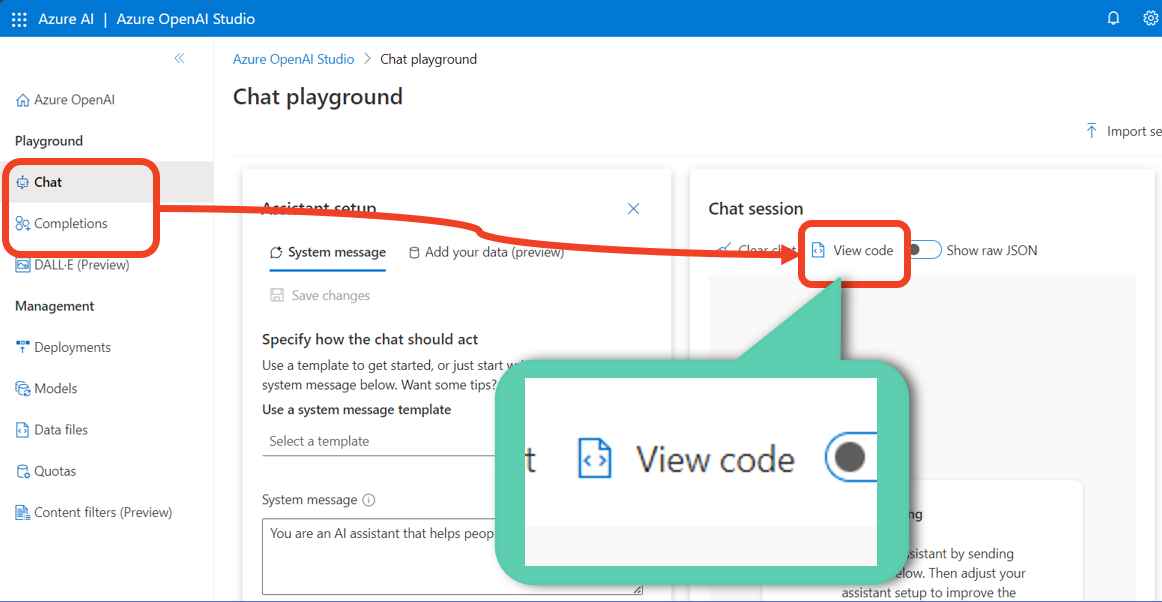Screen dimensions: 1162x602
Task: Open Content filters (Preview) page
Action: (x=102, y=512)
